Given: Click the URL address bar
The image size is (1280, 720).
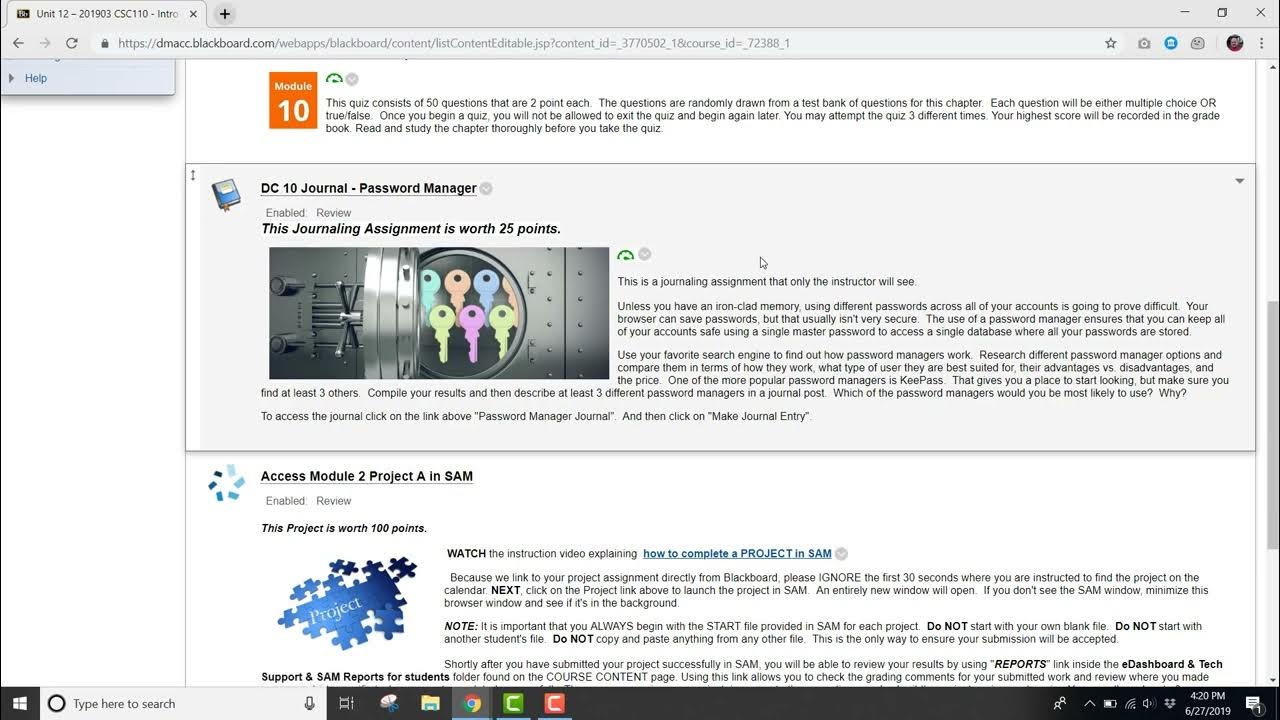Looking at the screenshot, I should coord(600,43).
